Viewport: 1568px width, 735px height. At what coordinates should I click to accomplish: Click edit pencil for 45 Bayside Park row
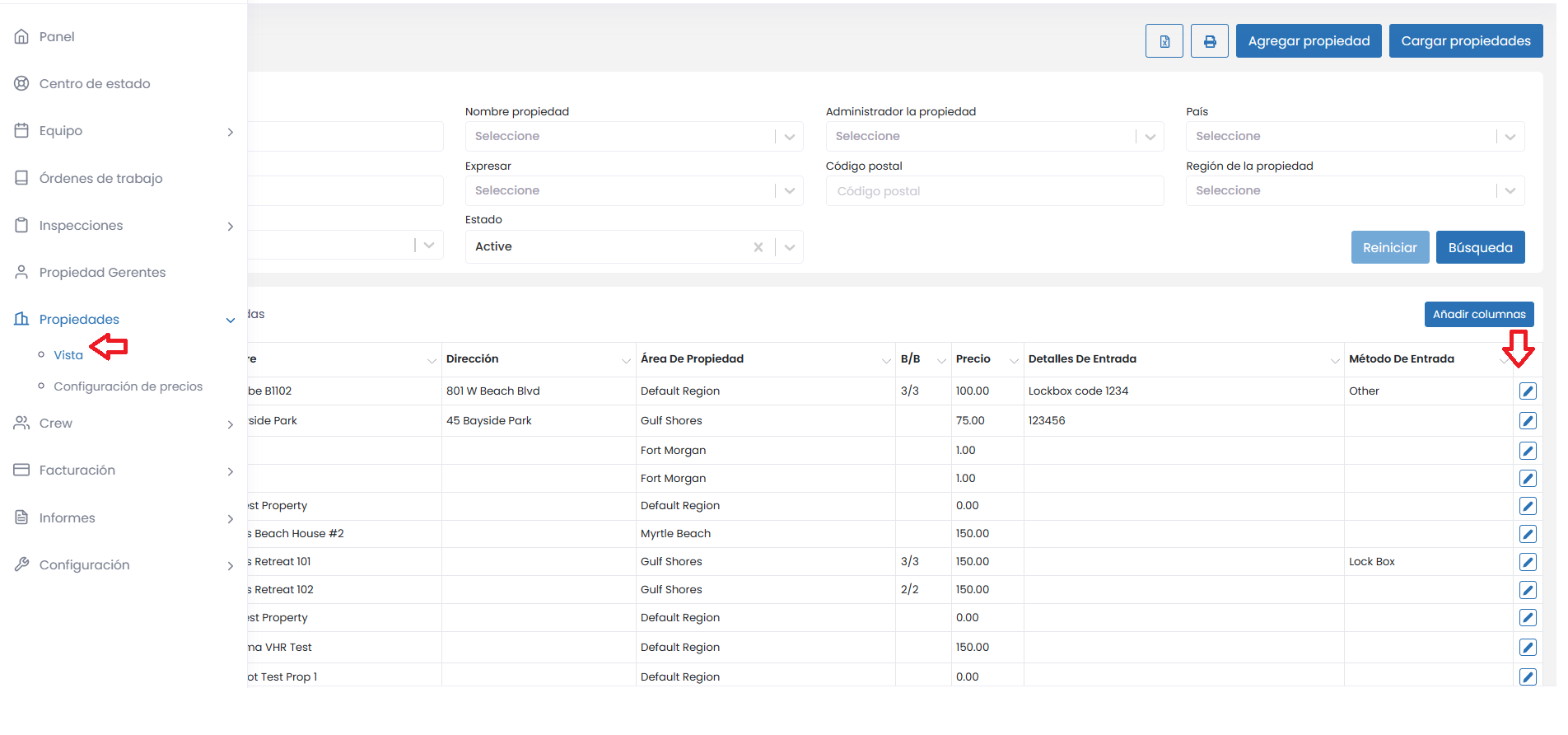pyautogui.click(x=1527, y=421)
